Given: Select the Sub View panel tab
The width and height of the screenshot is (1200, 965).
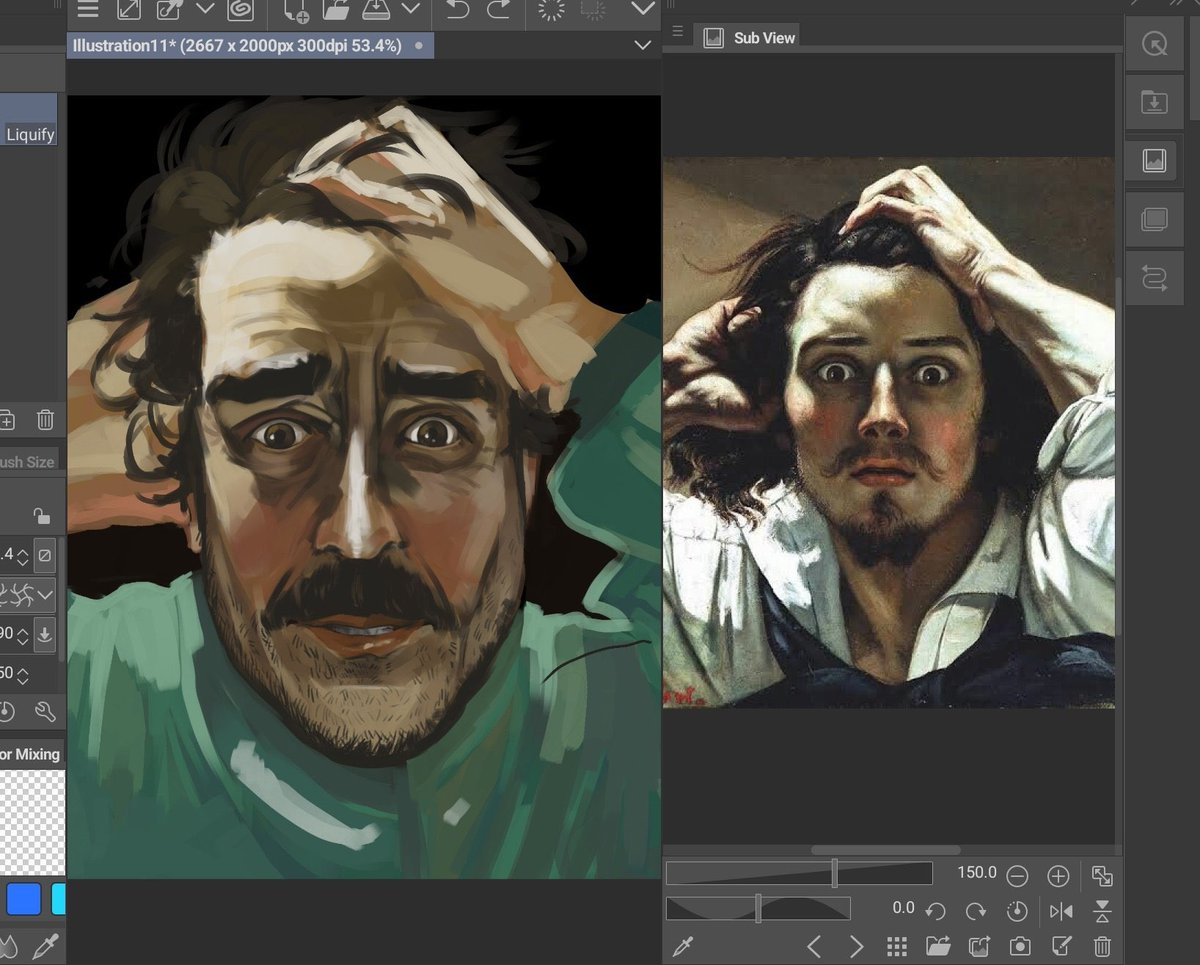Looking at the screenshot, I should pyautogui.click(x=752, y=38).
